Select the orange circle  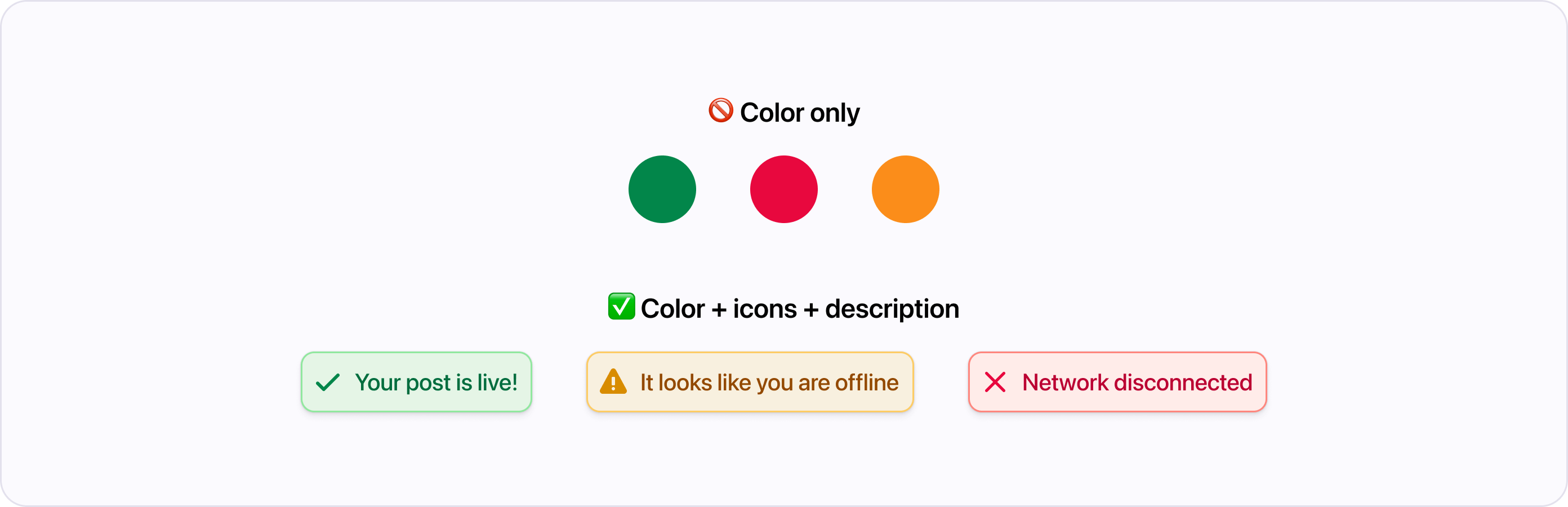(905, 189)
